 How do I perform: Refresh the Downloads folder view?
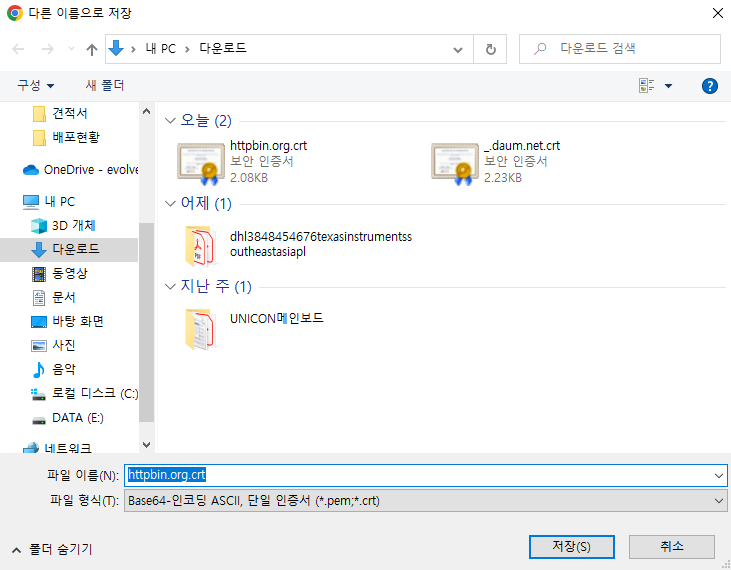[x=490, y=49]
